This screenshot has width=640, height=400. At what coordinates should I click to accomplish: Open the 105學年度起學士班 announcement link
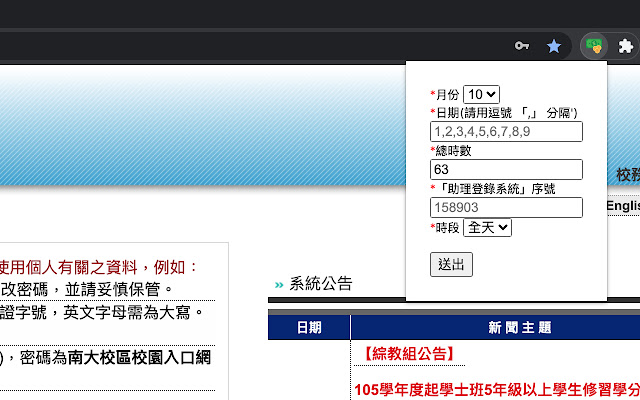497,390
